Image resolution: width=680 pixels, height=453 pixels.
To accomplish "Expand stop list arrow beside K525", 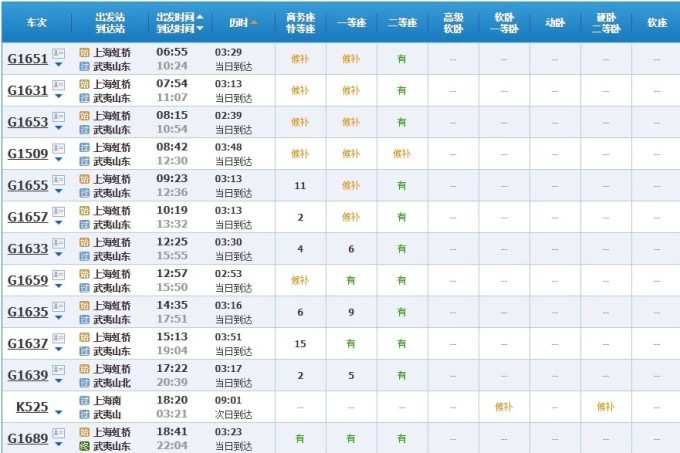I will pos(59,412).
